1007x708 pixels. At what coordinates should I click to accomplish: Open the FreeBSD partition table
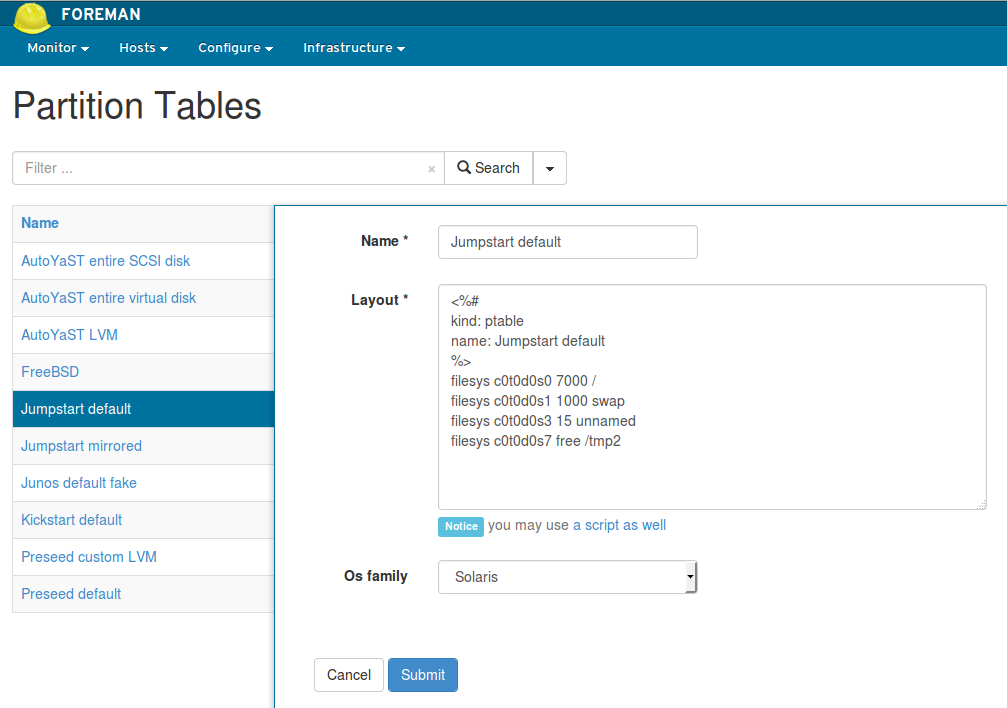coord(50,372)
